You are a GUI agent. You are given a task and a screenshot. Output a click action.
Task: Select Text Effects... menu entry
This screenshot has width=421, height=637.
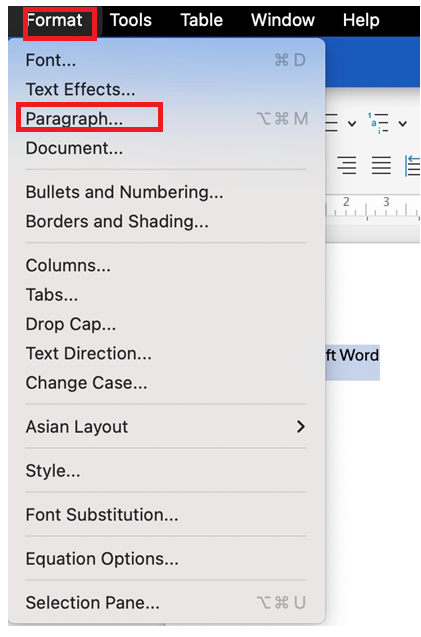(x=166, y=89)
